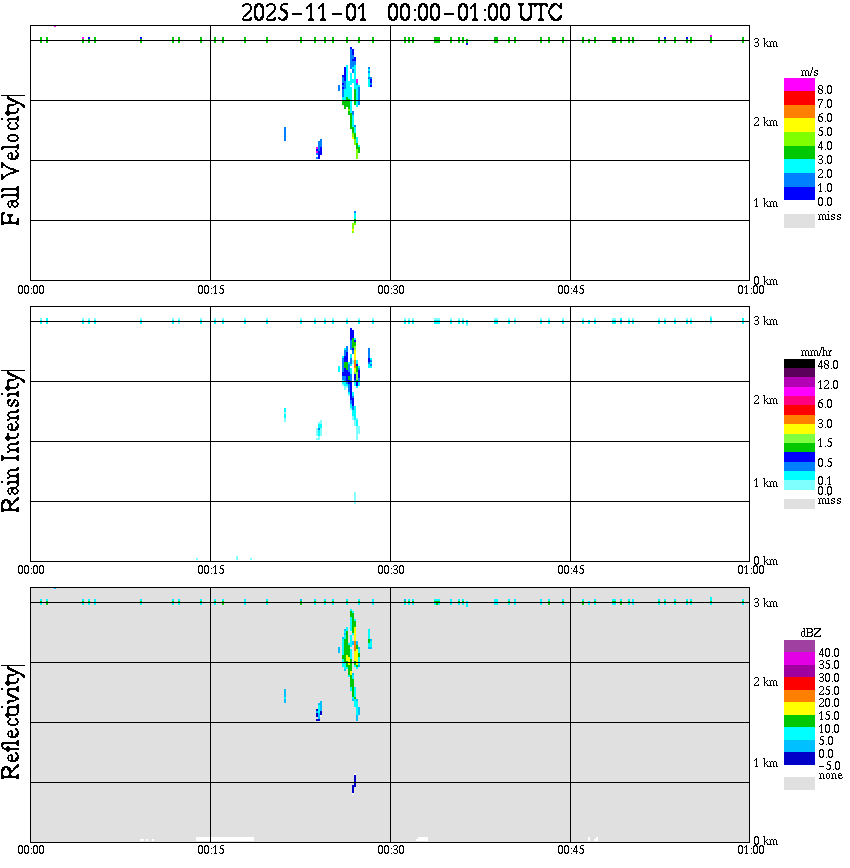850x868 pixels.
Task: Click the 3 km label of Reflectivity panel
Action: click(765, 603)
